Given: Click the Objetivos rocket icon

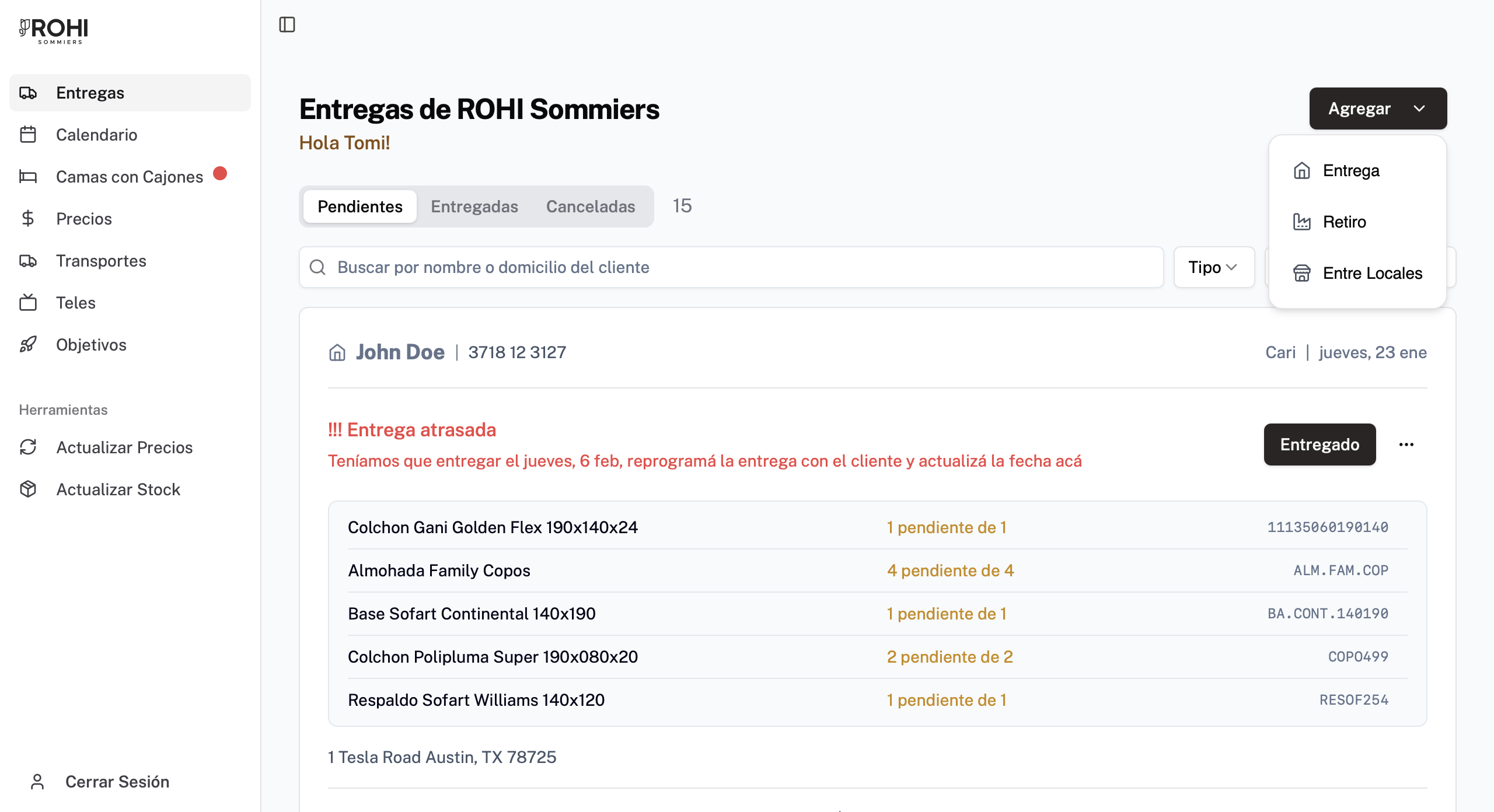Looking at the screenshot, I should 28,345.
